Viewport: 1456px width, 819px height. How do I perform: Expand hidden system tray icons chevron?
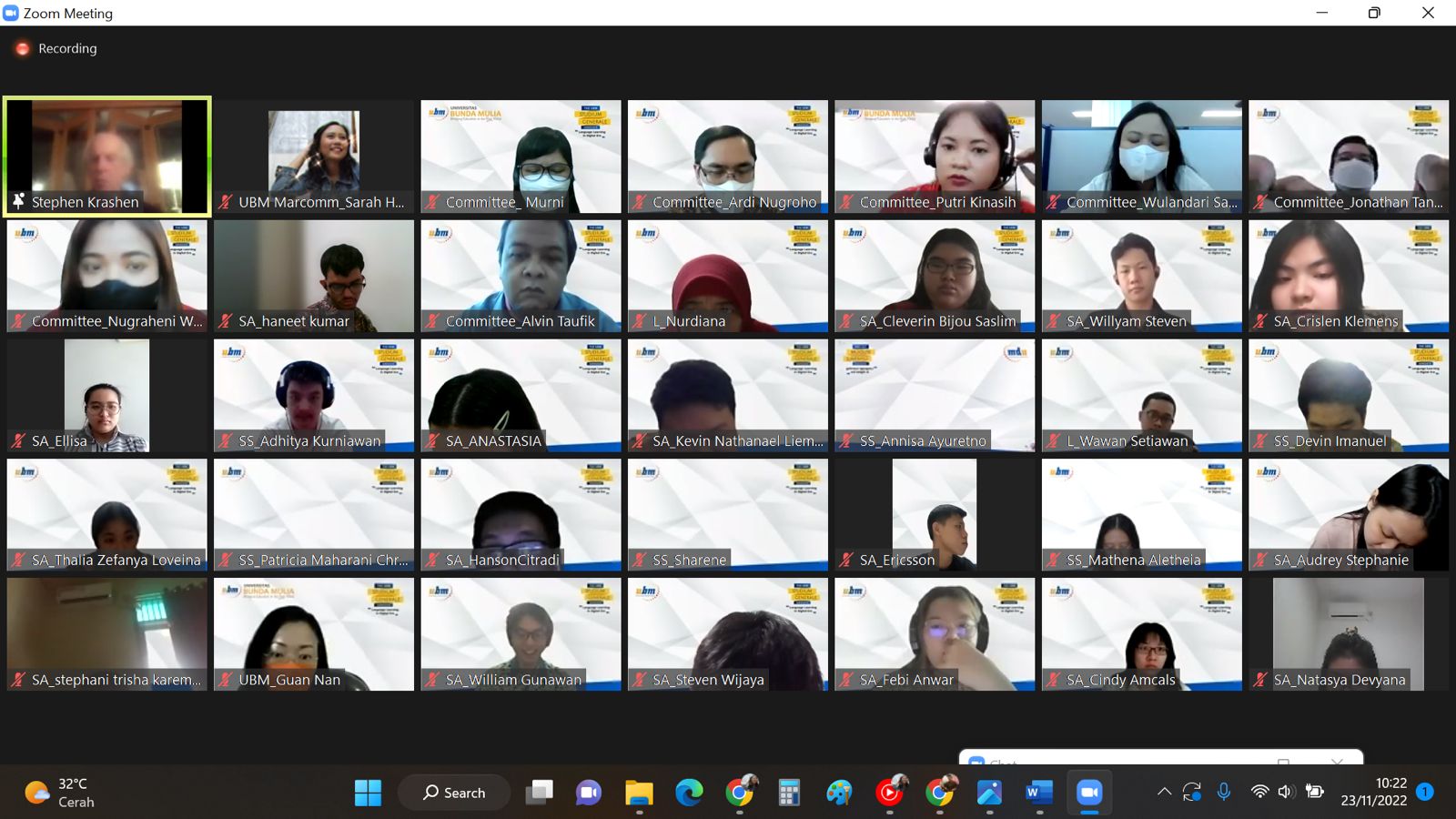1164,792
